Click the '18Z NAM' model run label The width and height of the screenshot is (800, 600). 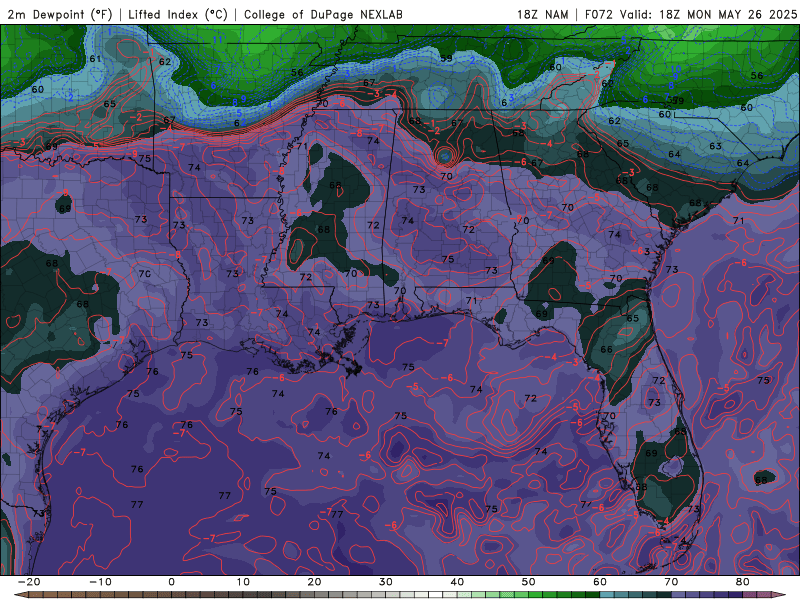coord(542,14)
